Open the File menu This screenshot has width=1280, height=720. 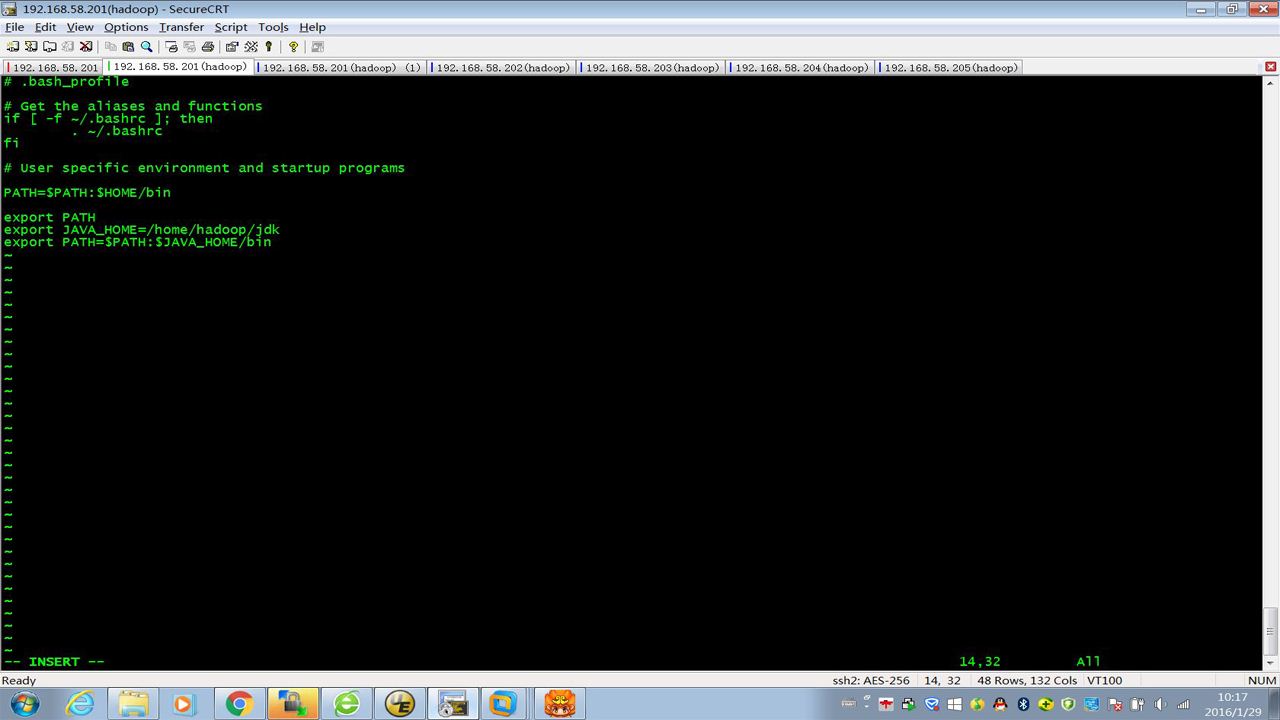coord(14,27)
